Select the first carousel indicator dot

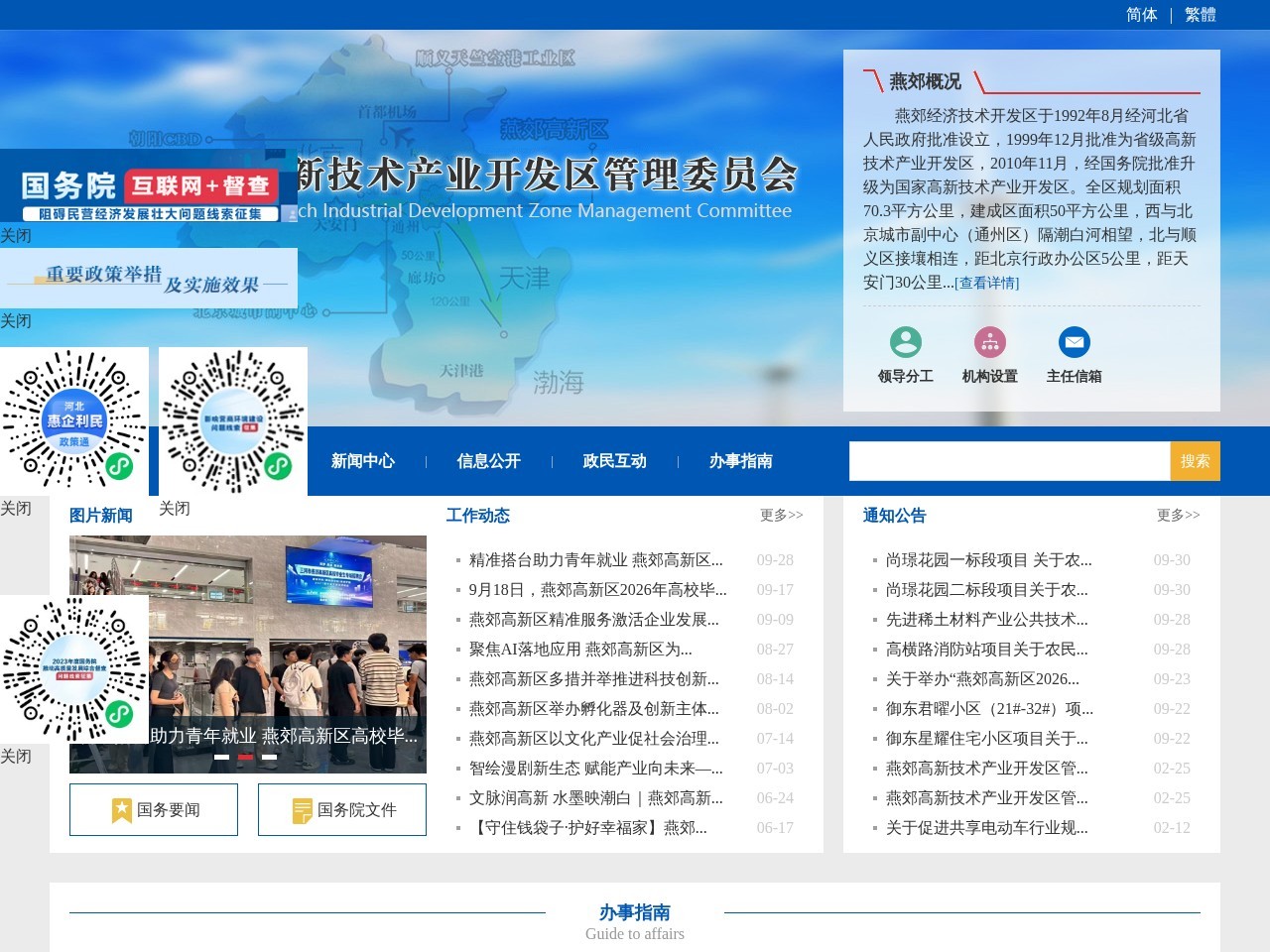click(x=222, y=757)
